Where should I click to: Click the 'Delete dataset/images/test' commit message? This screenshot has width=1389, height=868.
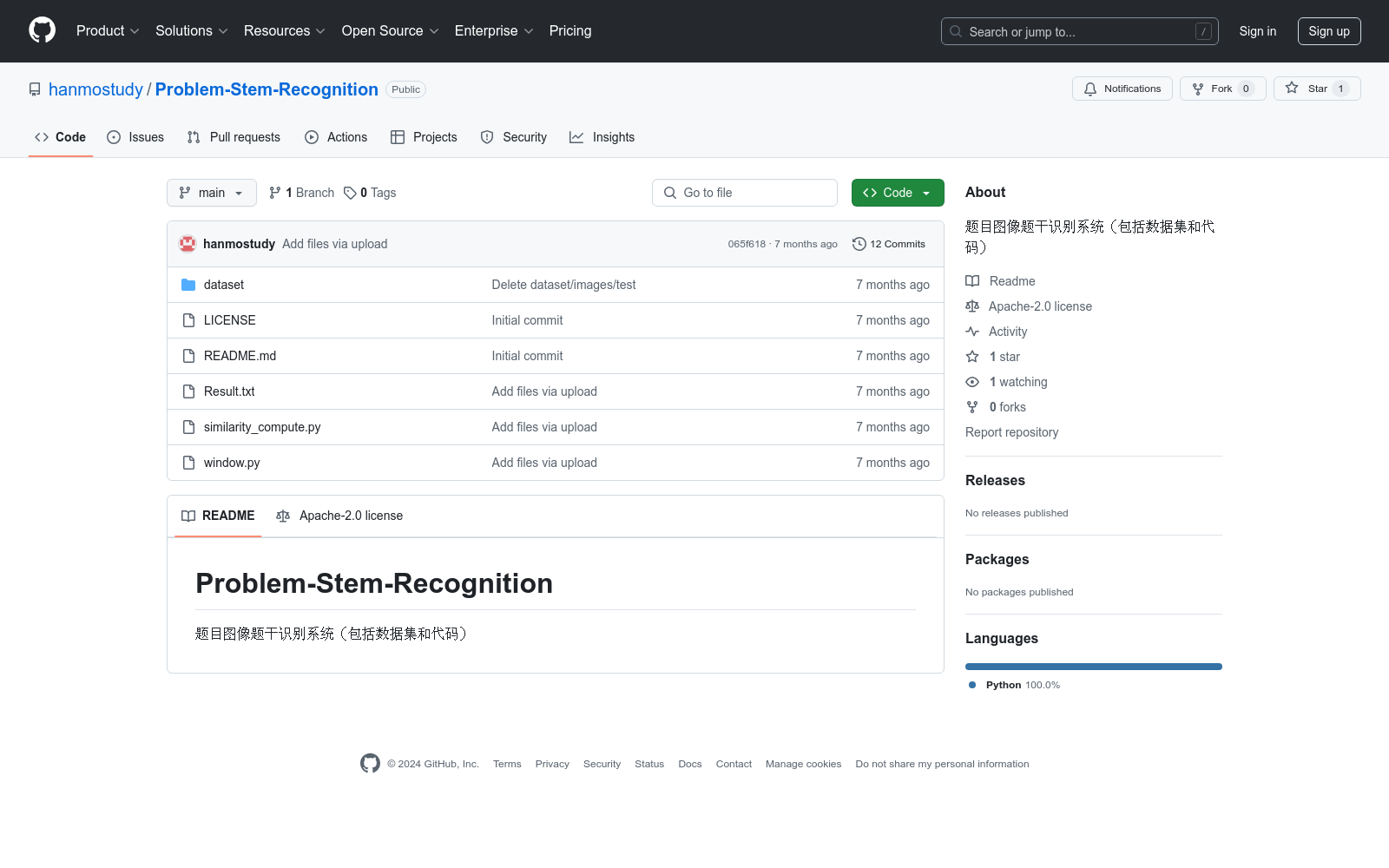[563, 285]
